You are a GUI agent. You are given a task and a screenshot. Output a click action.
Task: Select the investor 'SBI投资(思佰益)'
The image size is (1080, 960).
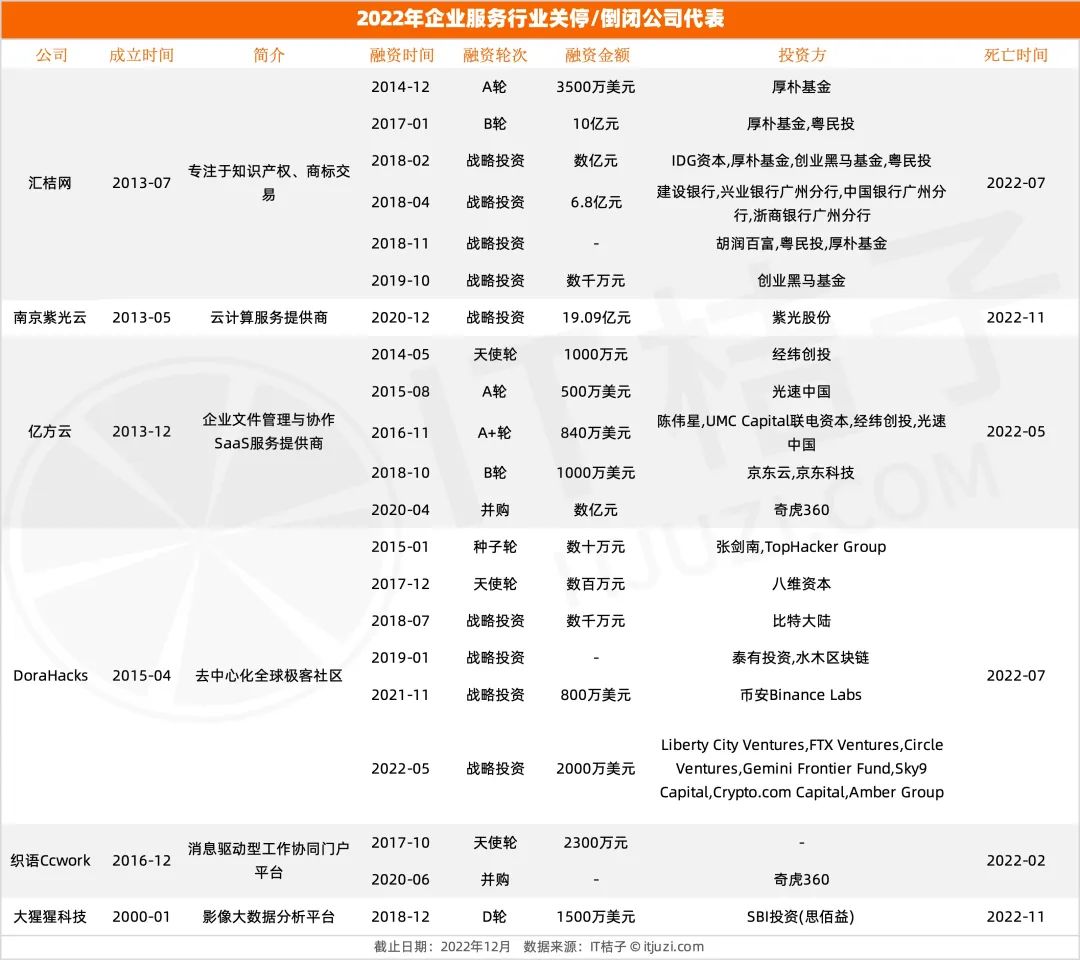tap(801, 917)
